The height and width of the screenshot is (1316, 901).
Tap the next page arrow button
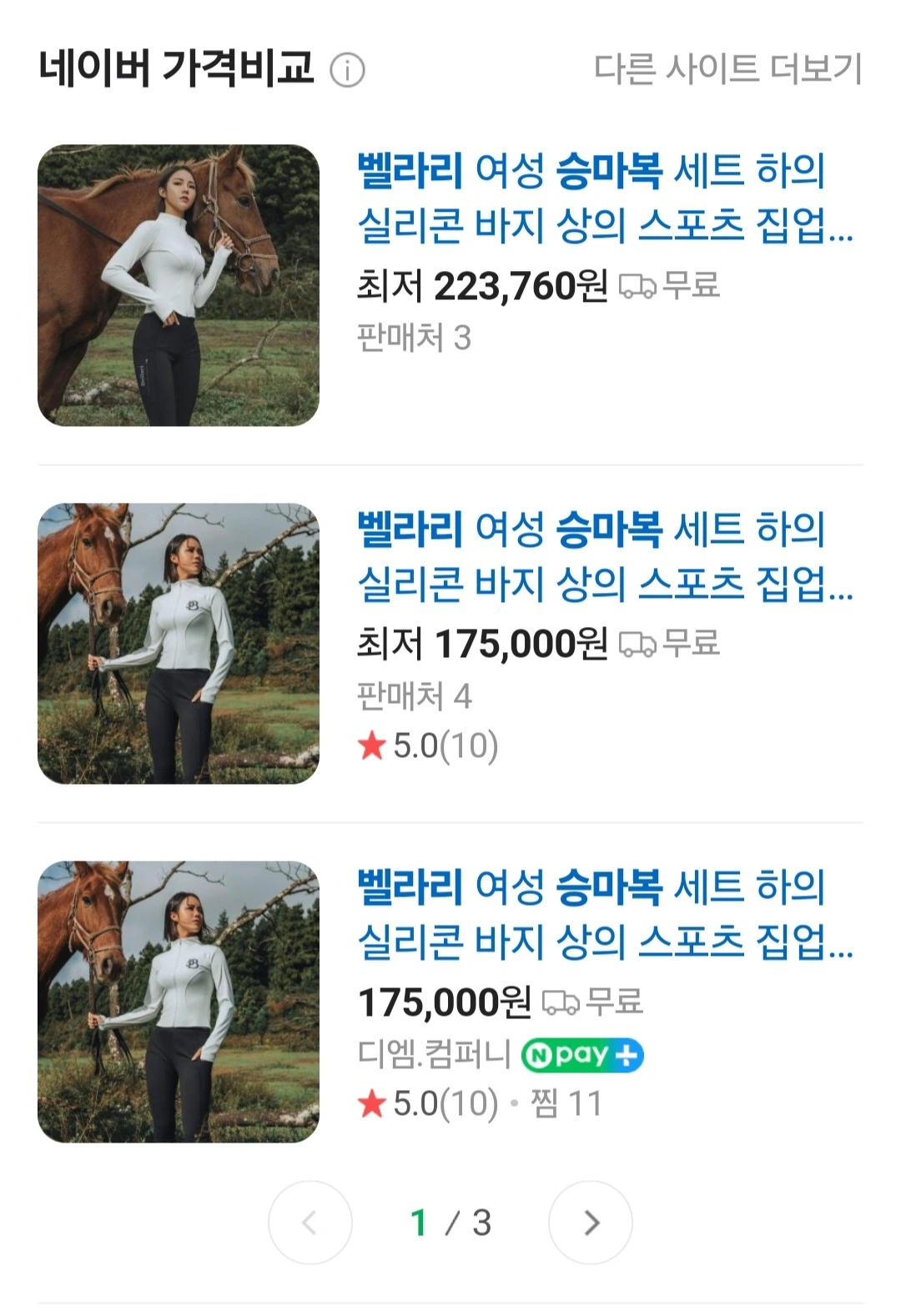coord(591,1223)
